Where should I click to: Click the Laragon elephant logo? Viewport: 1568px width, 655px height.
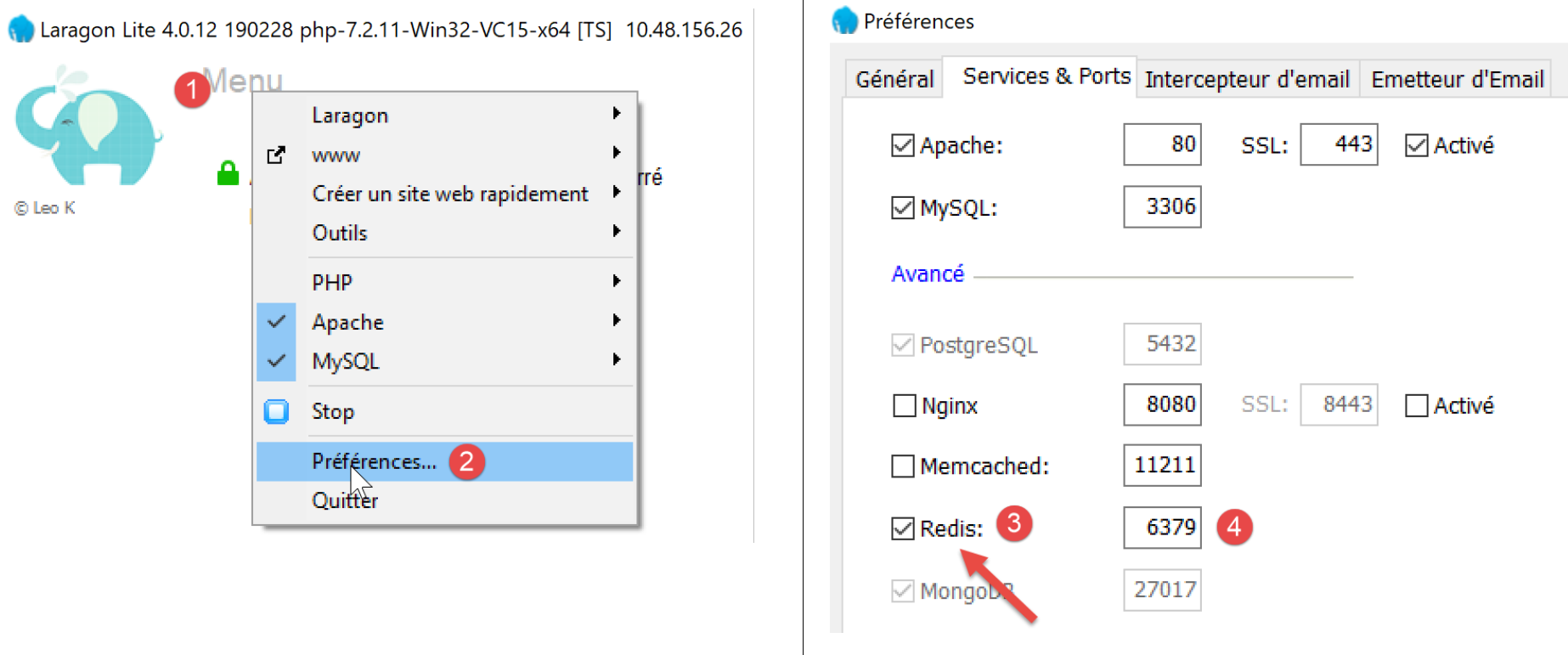click(x=87, y=127)
